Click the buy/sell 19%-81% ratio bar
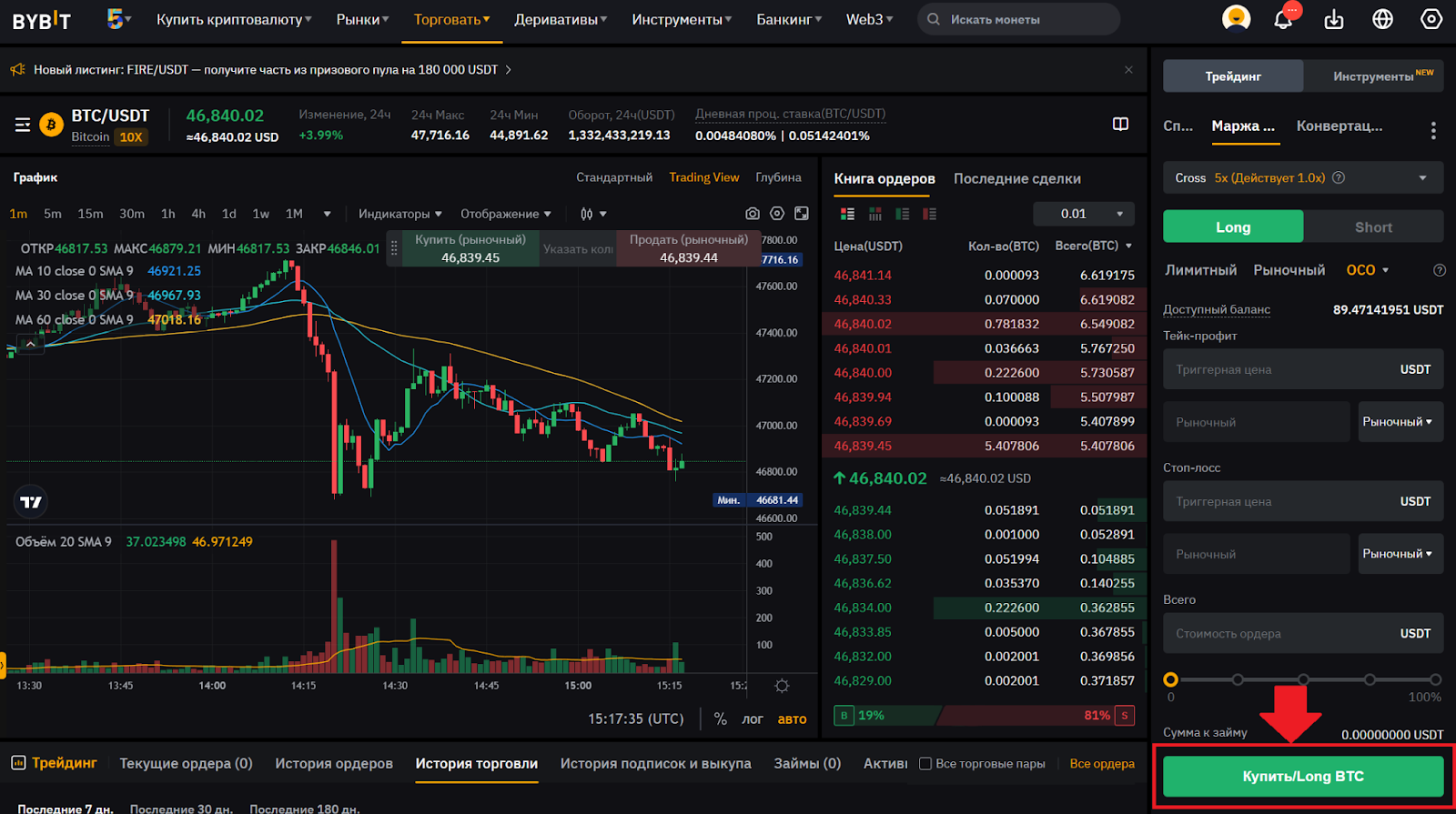This screenshot has width=1456, height=814. [984, 716]
